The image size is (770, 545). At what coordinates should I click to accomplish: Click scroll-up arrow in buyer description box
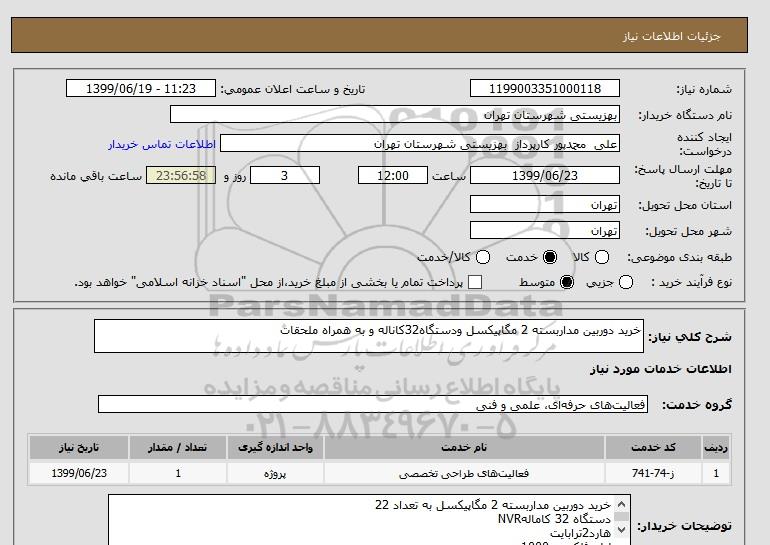[x=621, y=505]
